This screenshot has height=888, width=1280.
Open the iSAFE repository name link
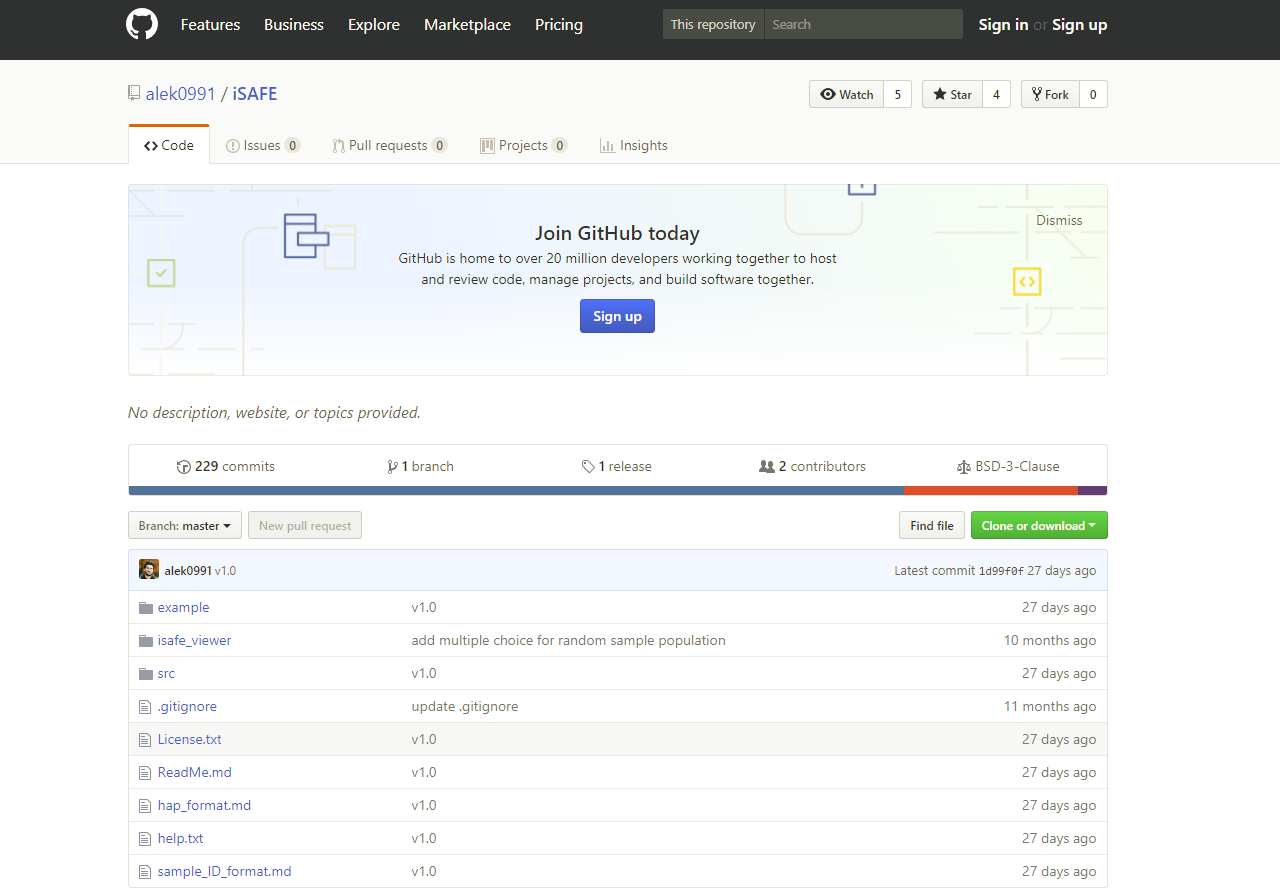pyautogui.click(x=255, y=93)
